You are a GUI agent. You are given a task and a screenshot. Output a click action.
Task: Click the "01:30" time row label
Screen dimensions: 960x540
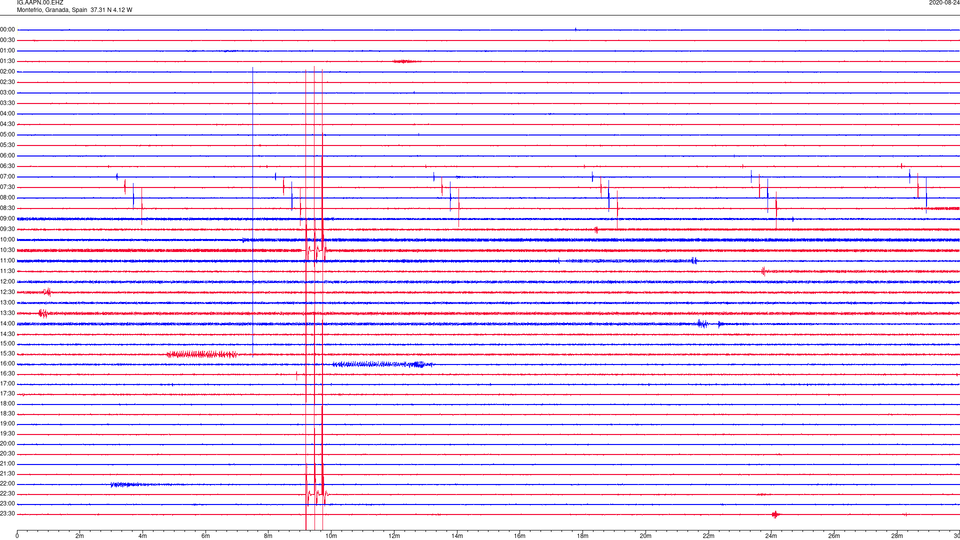pos(8,61)
